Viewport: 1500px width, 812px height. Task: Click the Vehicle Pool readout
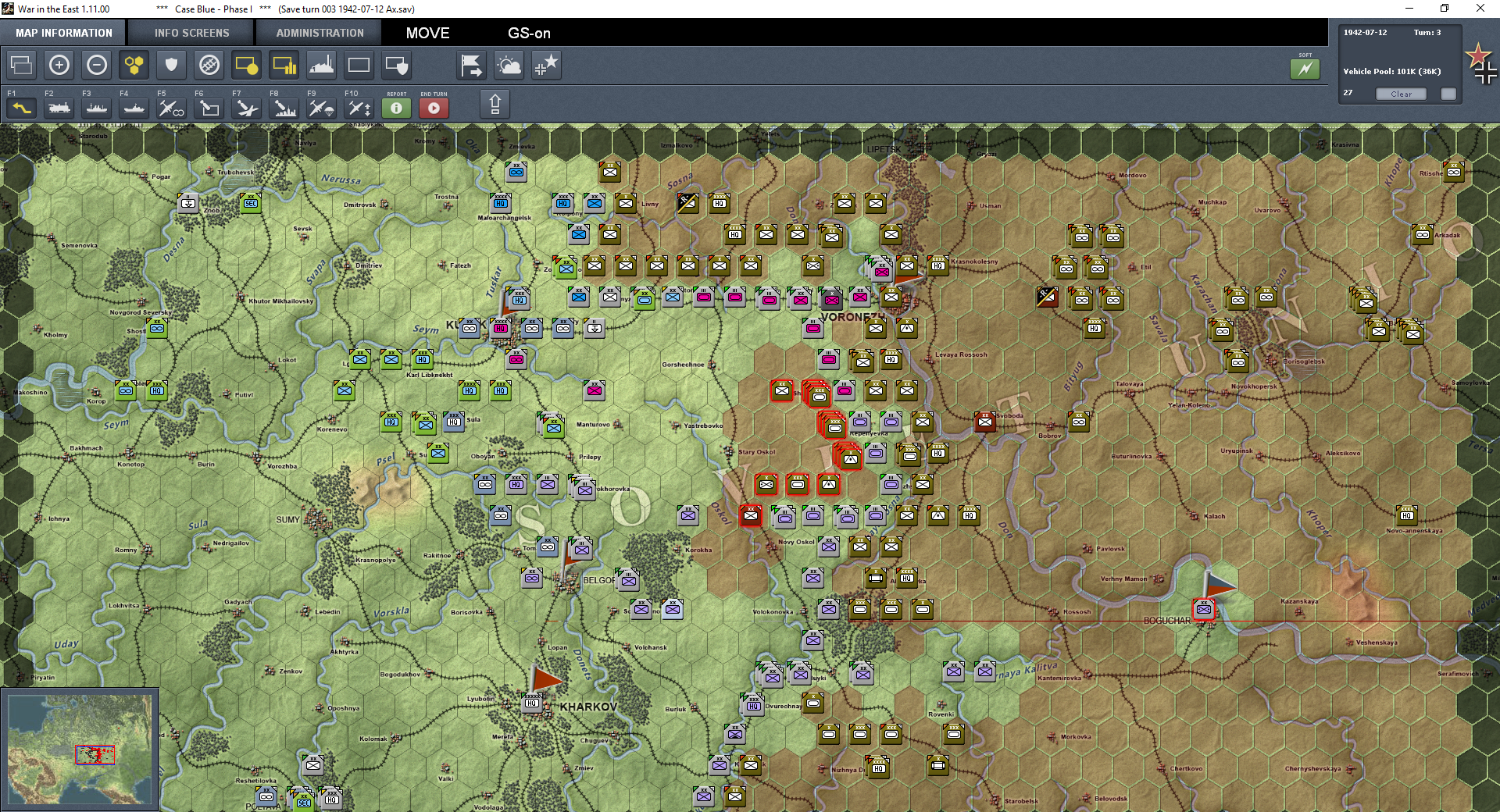(x=1392, y=71)
